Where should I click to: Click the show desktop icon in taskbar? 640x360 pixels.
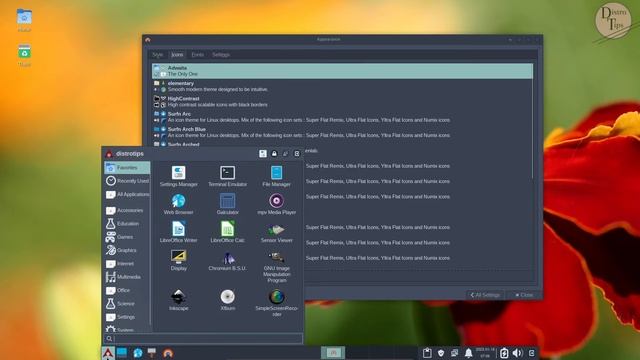coord(122,353)
